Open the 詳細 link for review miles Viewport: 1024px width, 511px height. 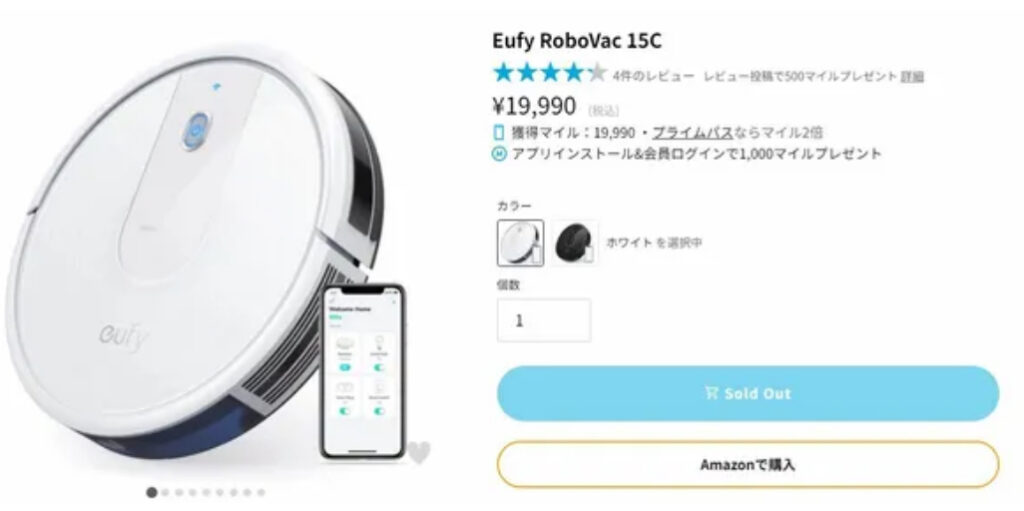(912, 76)
